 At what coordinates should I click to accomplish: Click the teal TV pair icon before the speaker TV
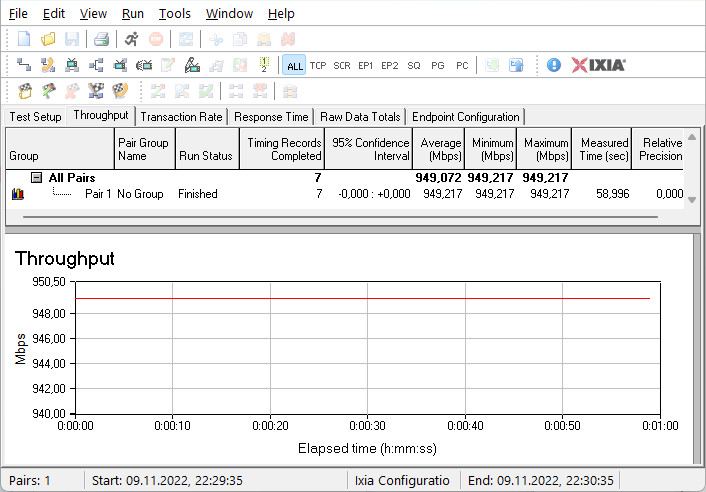click(120, 65)
